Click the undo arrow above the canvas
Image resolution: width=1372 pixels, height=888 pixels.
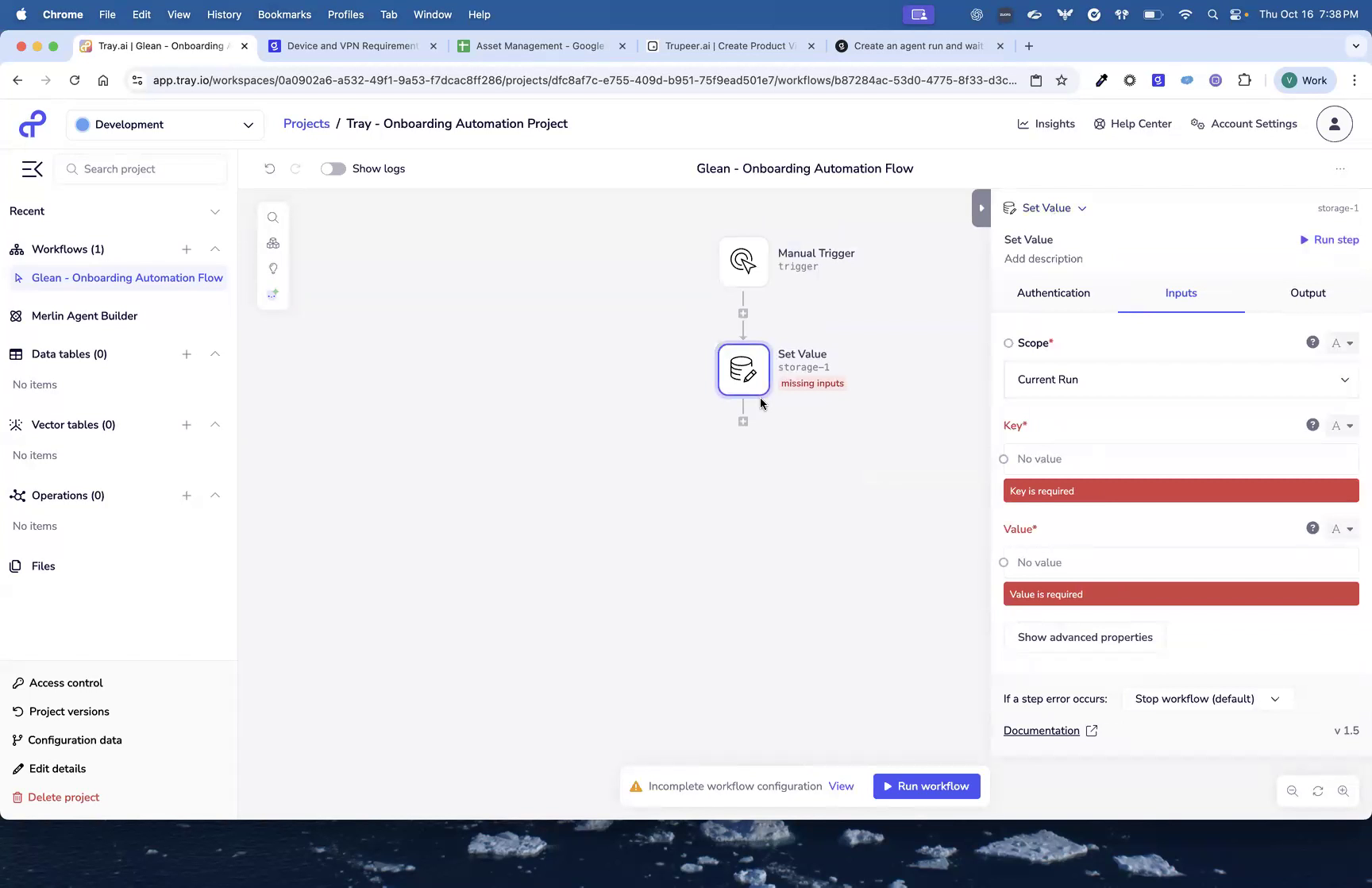269,168
